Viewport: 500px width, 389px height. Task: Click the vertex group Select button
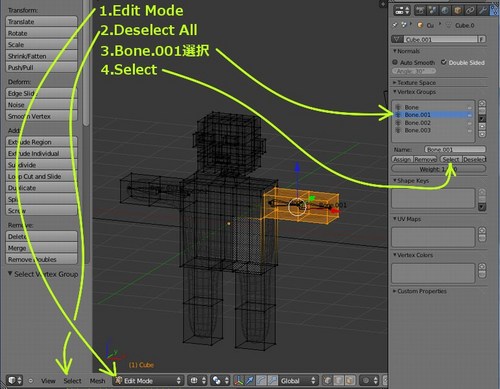[x=451, y=159]
